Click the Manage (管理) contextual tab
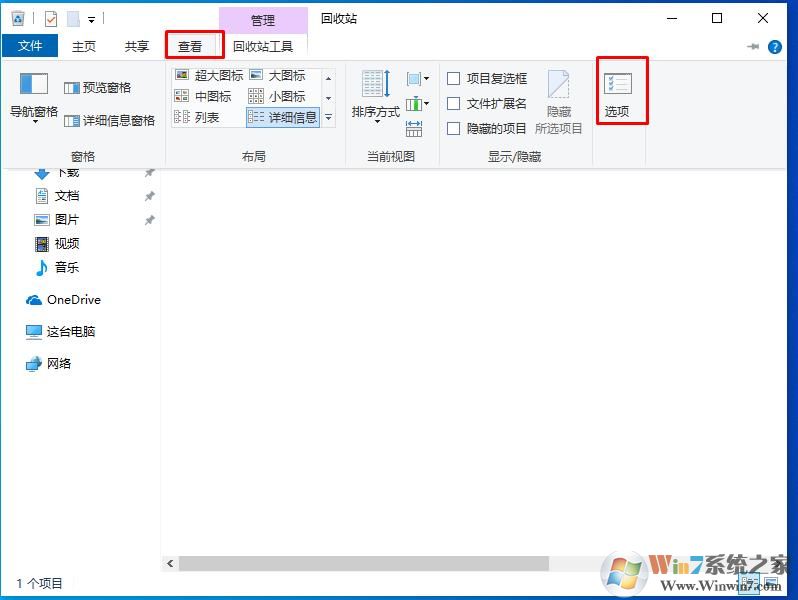798x600 pixels. [x=263, y=20]
